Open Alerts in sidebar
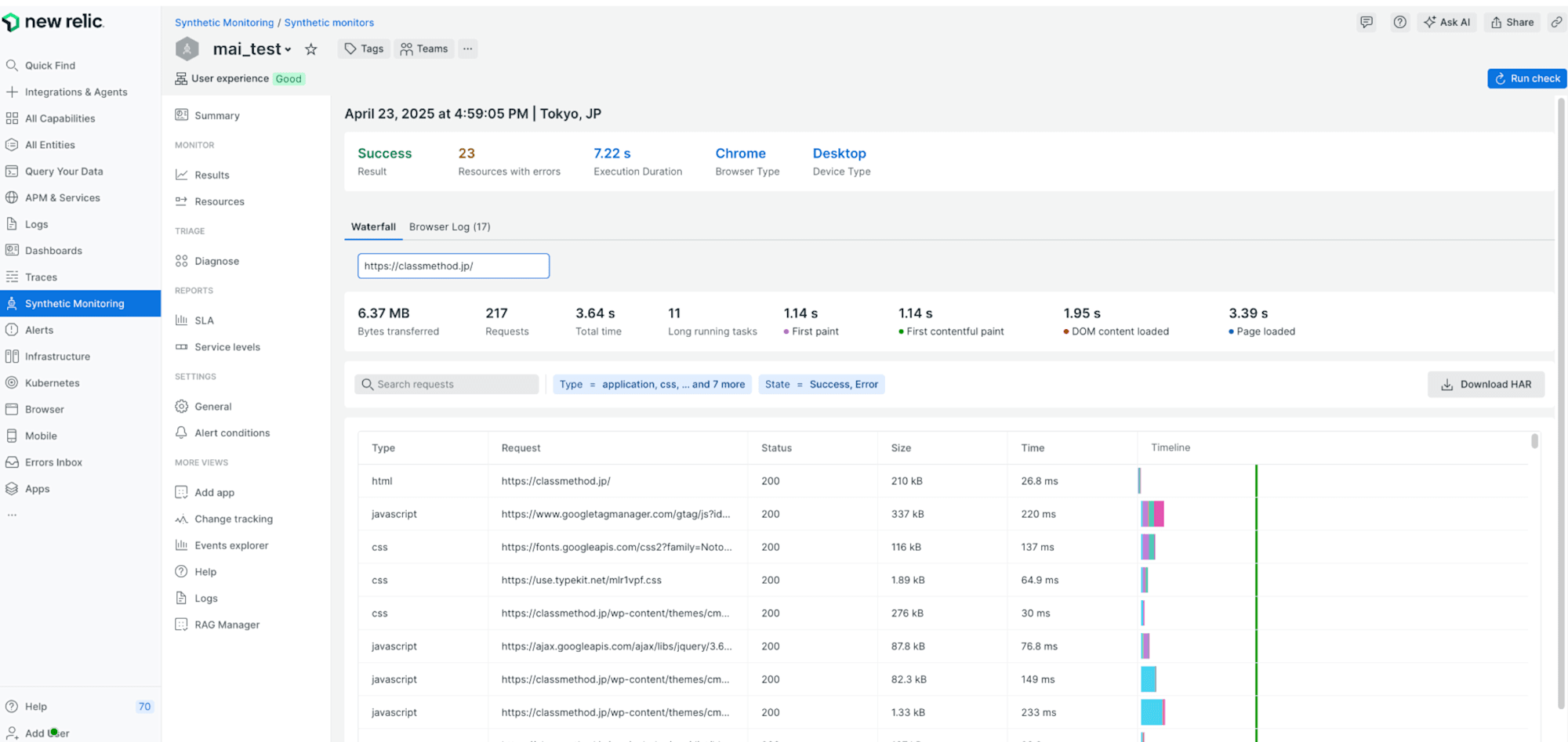This screenshot has height=742, width=1568. [39, 330]
